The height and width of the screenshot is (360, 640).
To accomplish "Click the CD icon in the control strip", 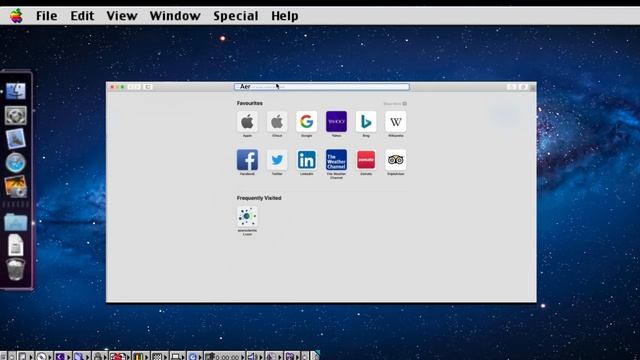I will tap(41, 356).
